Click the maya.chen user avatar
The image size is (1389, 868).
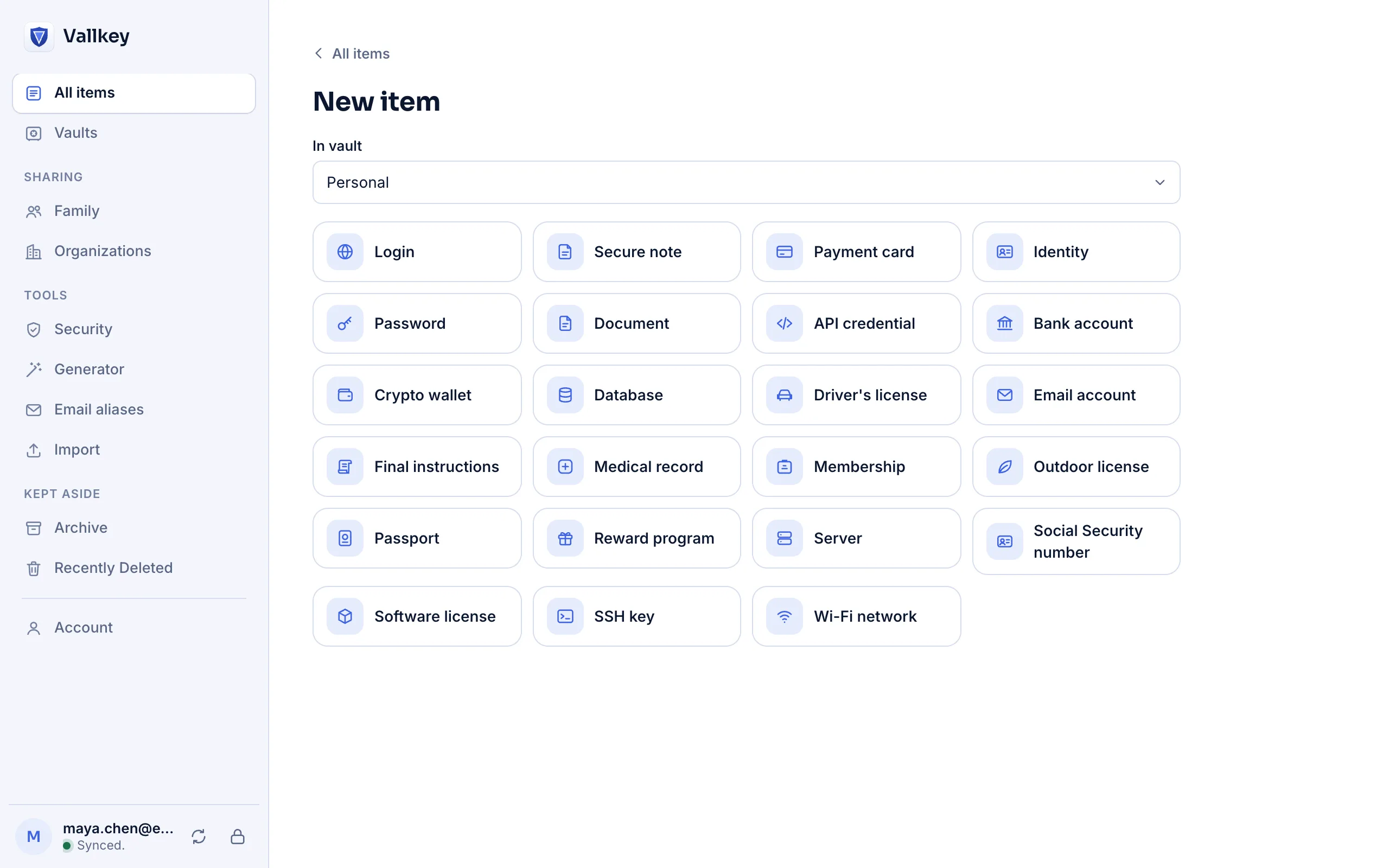point(34,837)
